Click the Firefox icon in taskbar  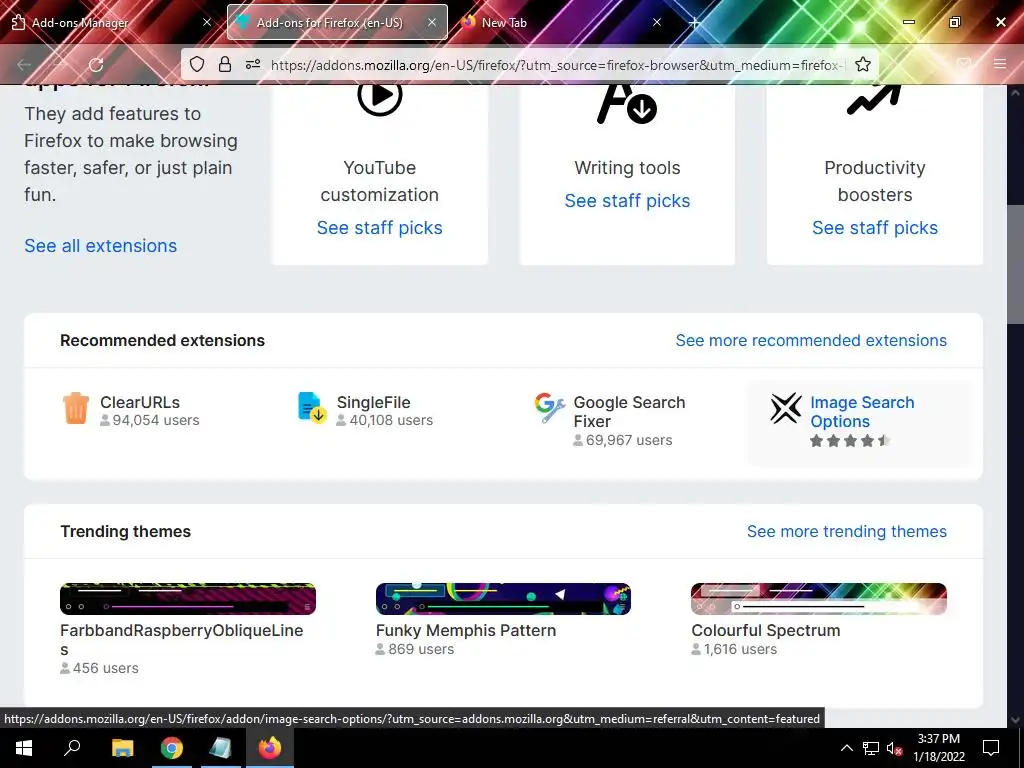[270, 748]
